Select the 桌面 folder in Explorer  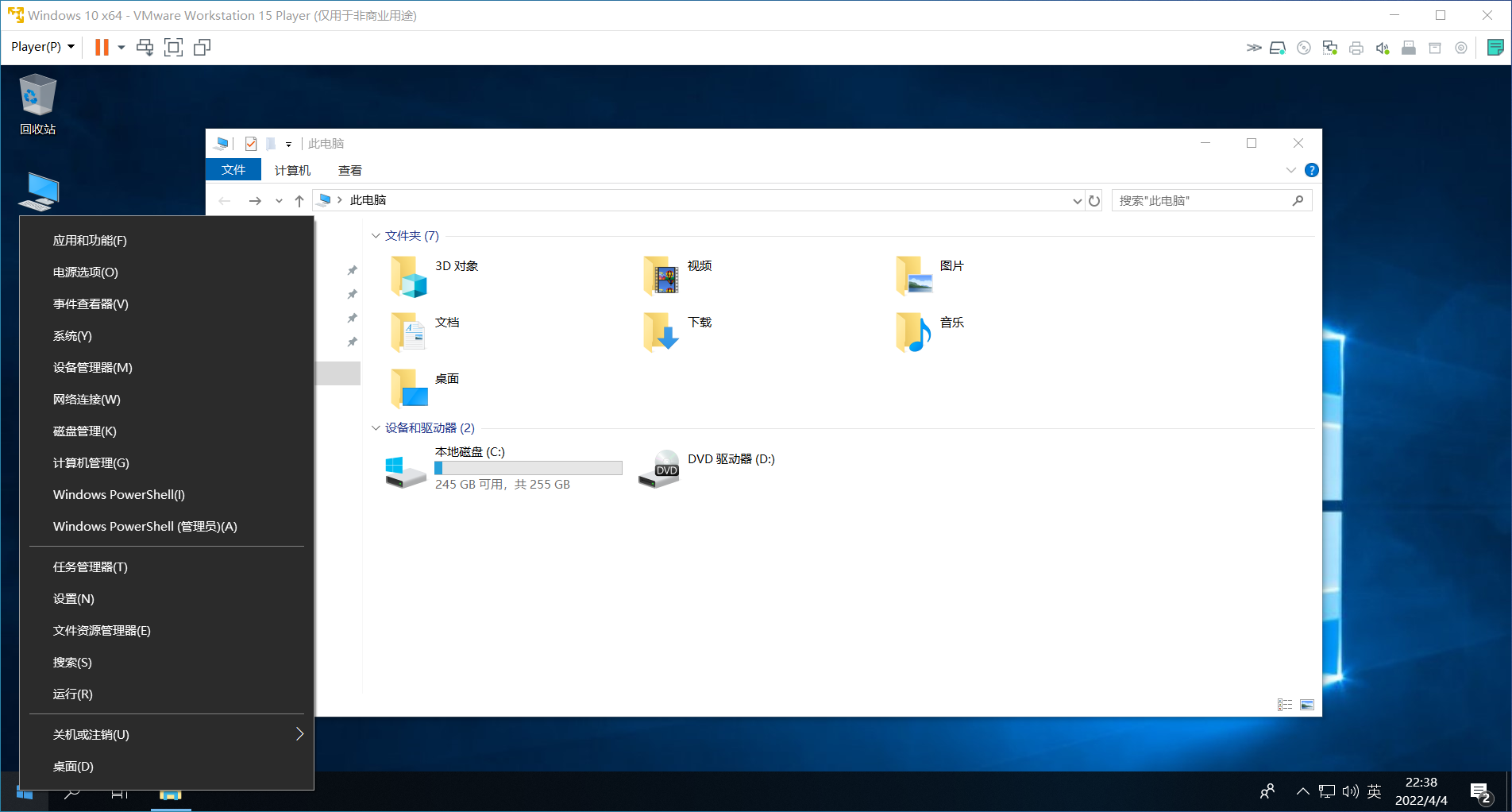[426, 388]
